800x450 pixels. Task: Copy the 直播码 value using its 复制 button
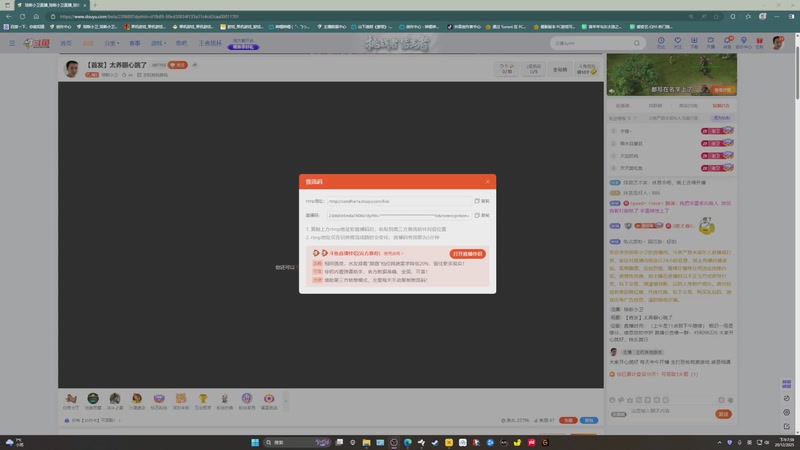click(x=482, y=215)
